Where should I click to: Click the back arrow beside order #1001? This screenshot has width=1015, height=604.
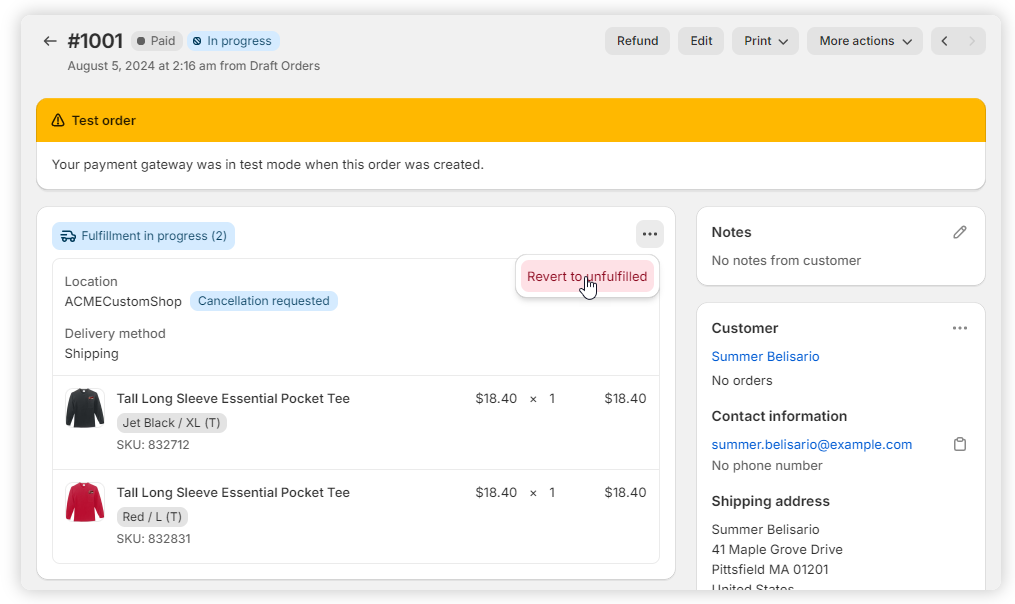[50, 41]
